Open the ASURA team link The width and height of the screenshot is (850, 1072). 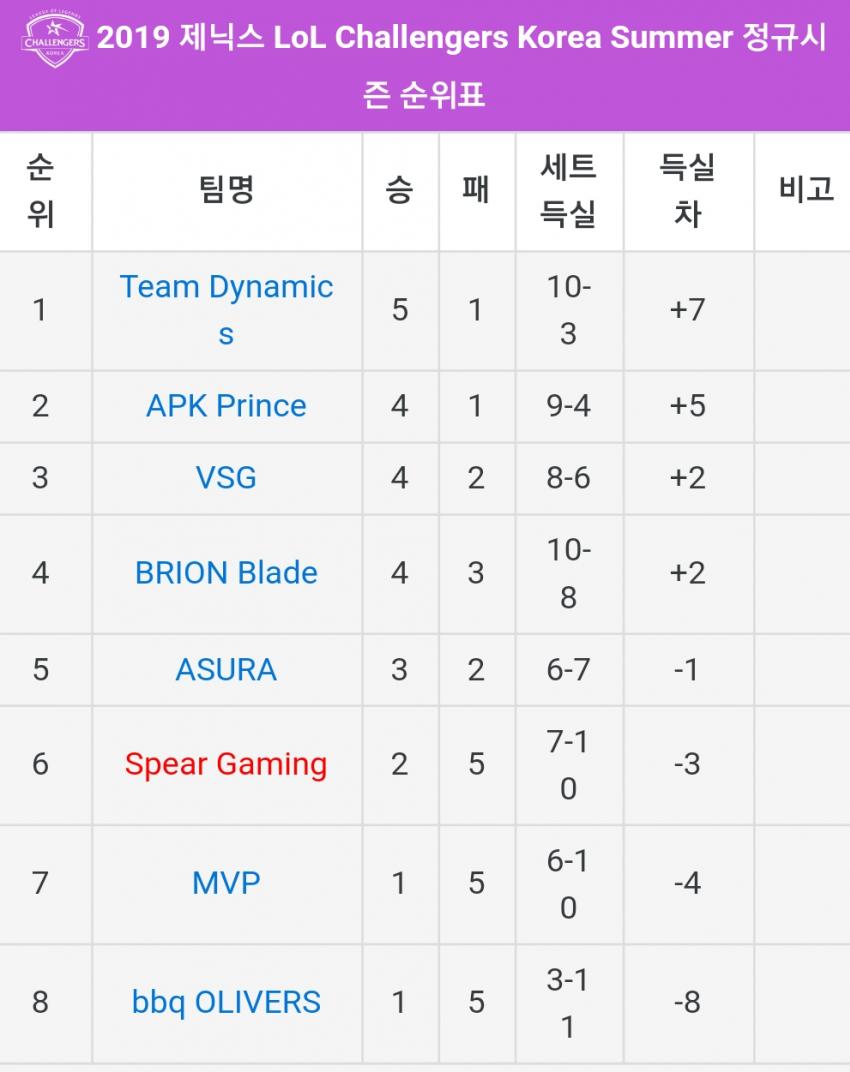pos(226,669)
